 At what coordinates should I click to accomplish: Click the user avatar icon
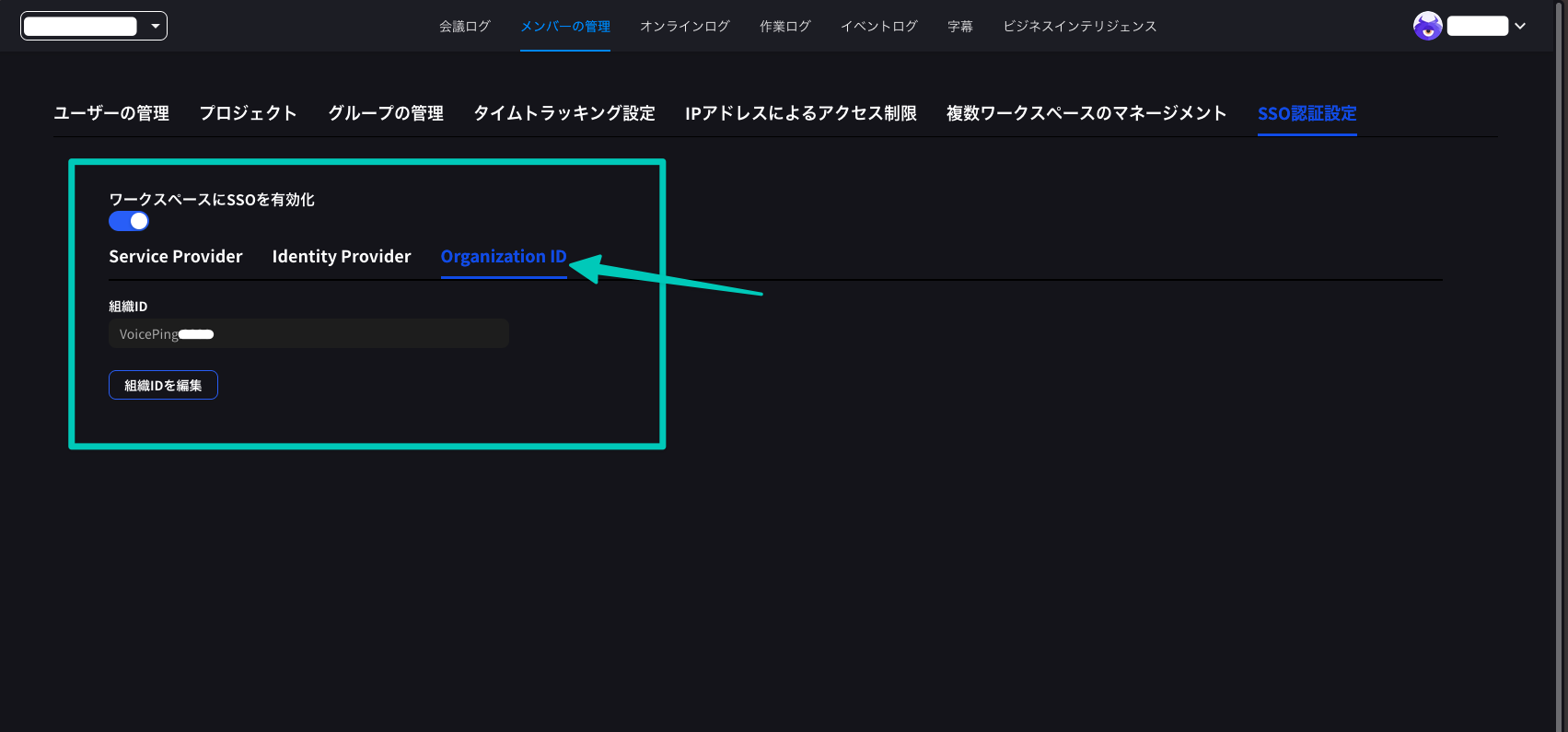click(1428, 26)
